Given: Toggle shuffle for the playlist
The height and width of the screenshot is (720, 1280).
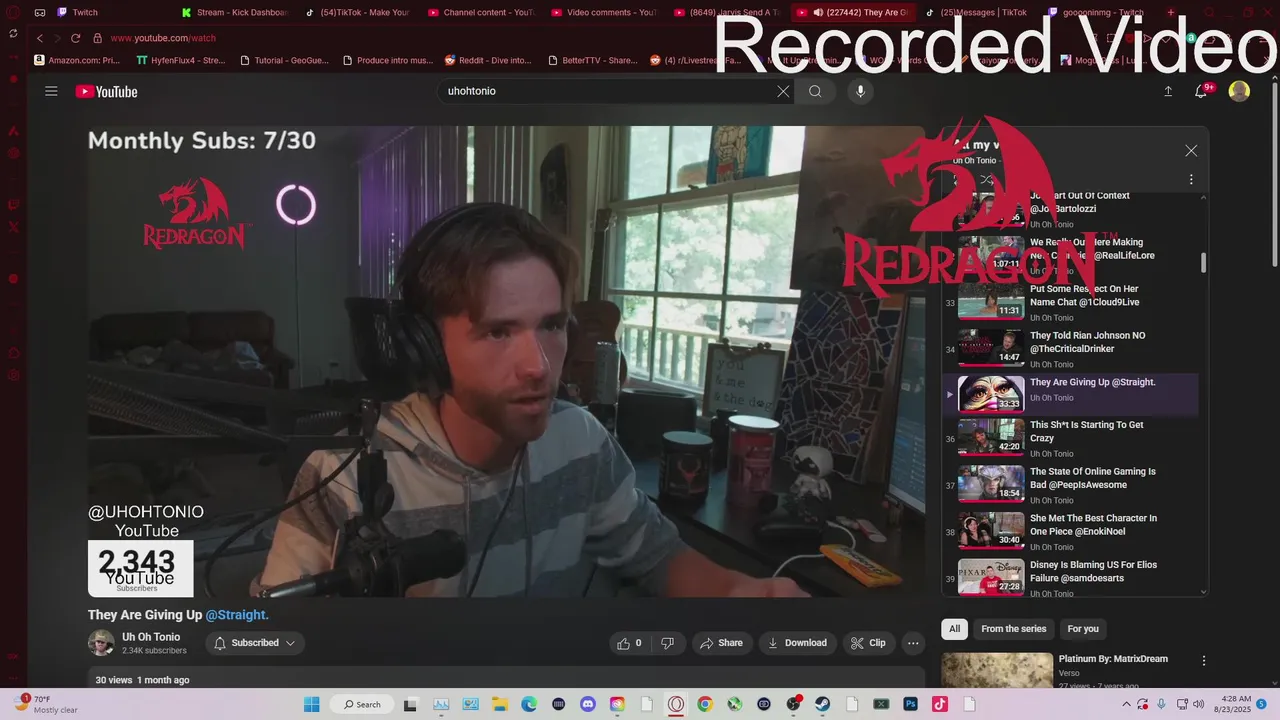Looking at the screenshot, I should coord(986,180).
